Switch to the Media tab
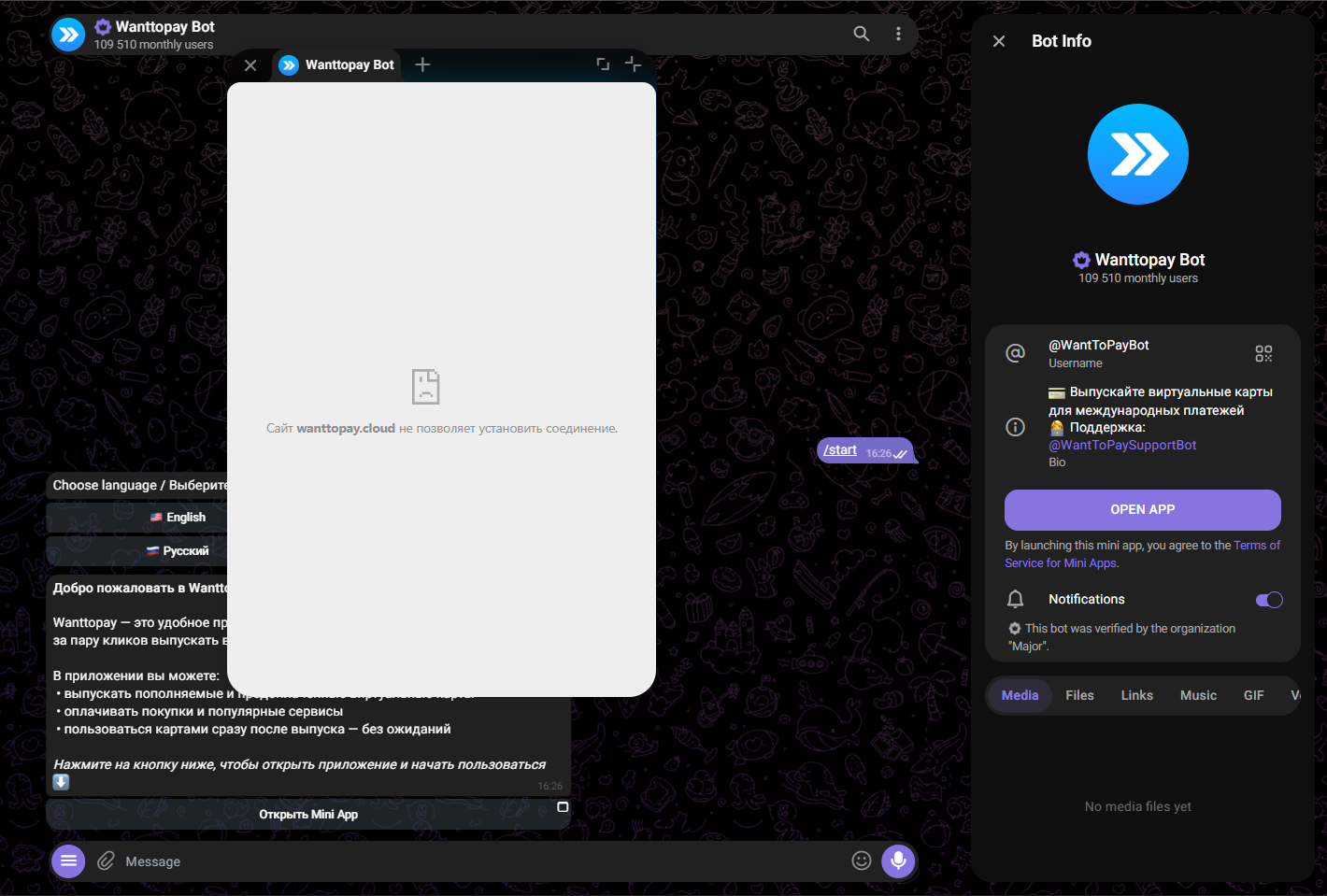1327x896 pixels. [x=1020, y=695]
